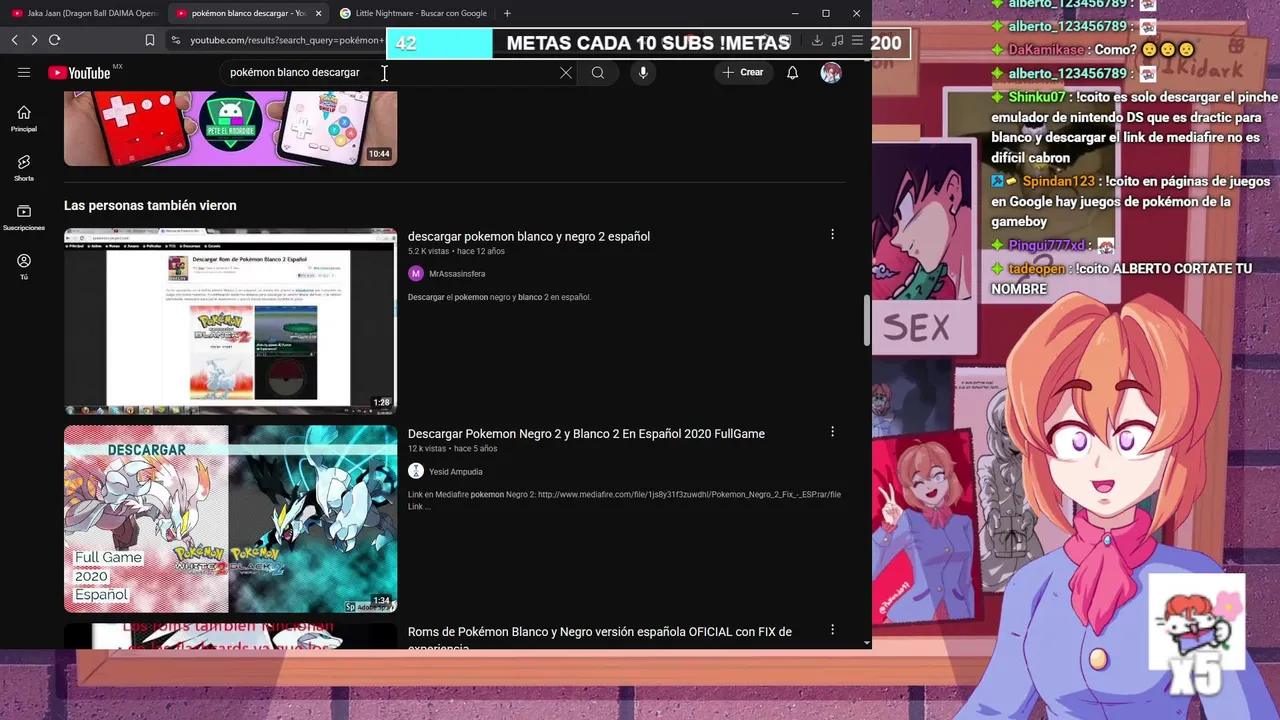
Task: Run the search with the magnifier button
Action: (x=598, y=72)
